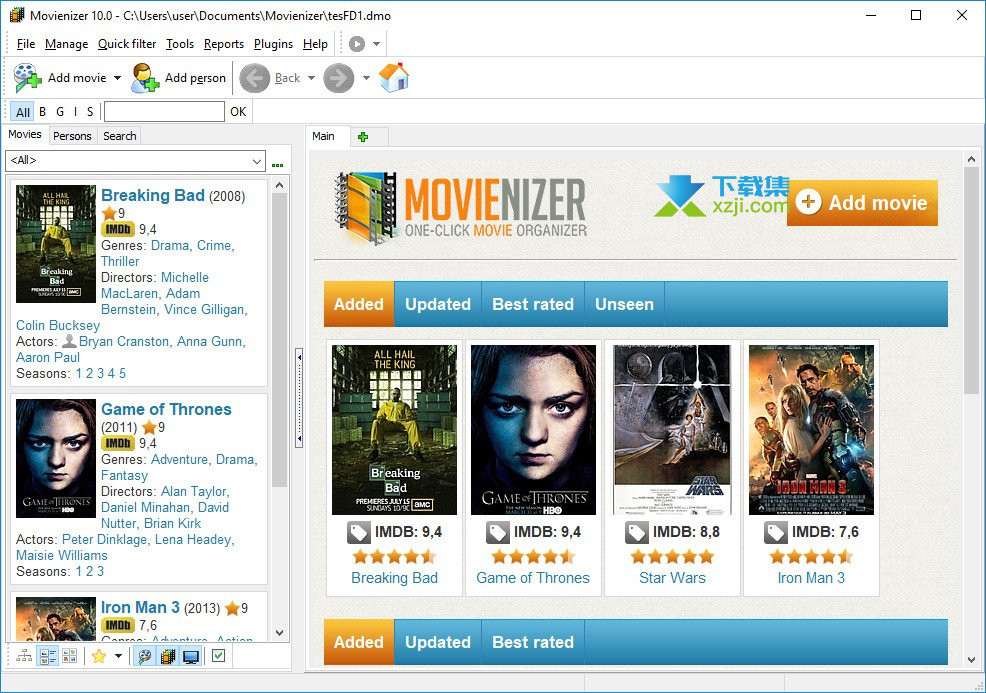Click Add person toolbar button
This screenshot has height=693, width=986.
click(179, 78)
